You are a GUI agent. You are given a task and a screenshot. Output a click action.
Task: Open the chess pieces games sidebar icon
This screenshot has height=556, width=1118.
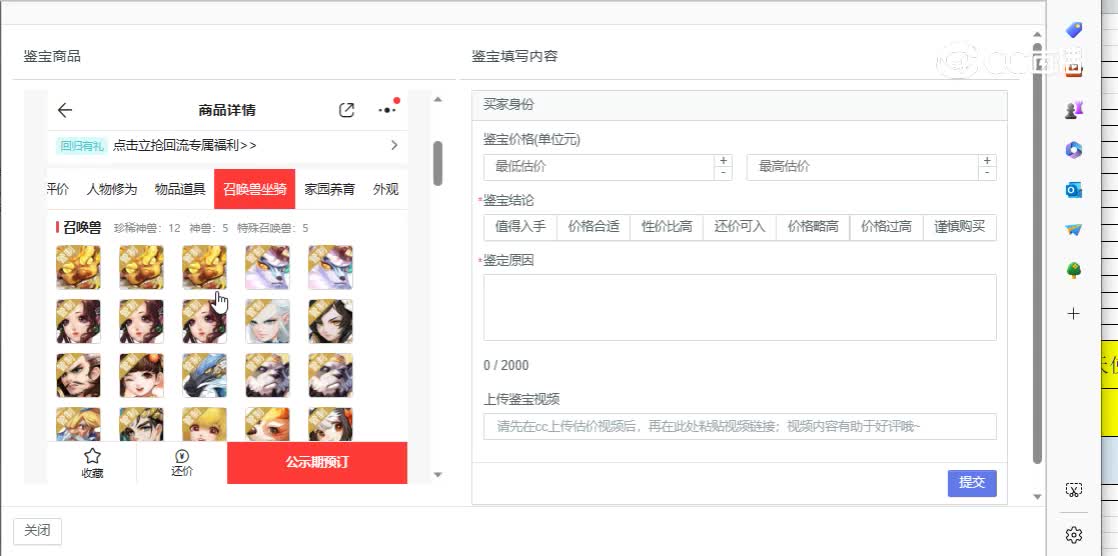click(x=1074, y=109)
